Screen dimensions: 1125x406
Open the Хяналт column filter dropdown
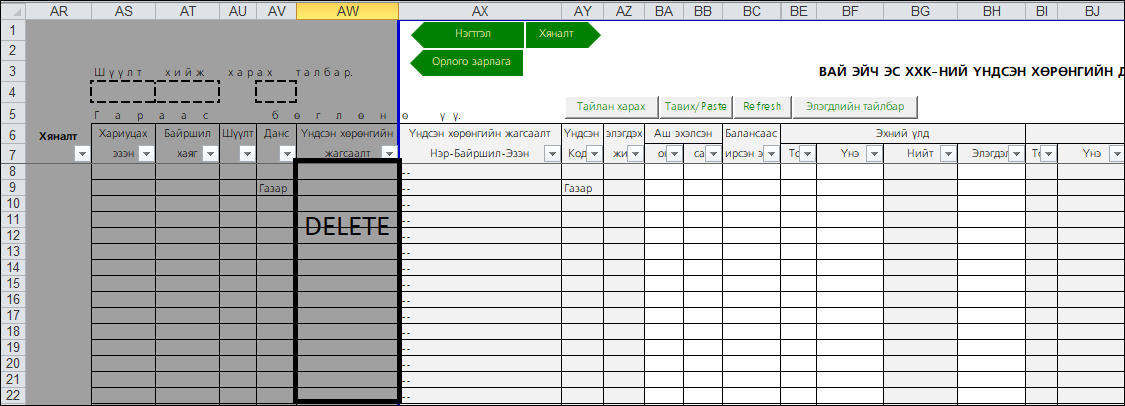click(82, 153)
